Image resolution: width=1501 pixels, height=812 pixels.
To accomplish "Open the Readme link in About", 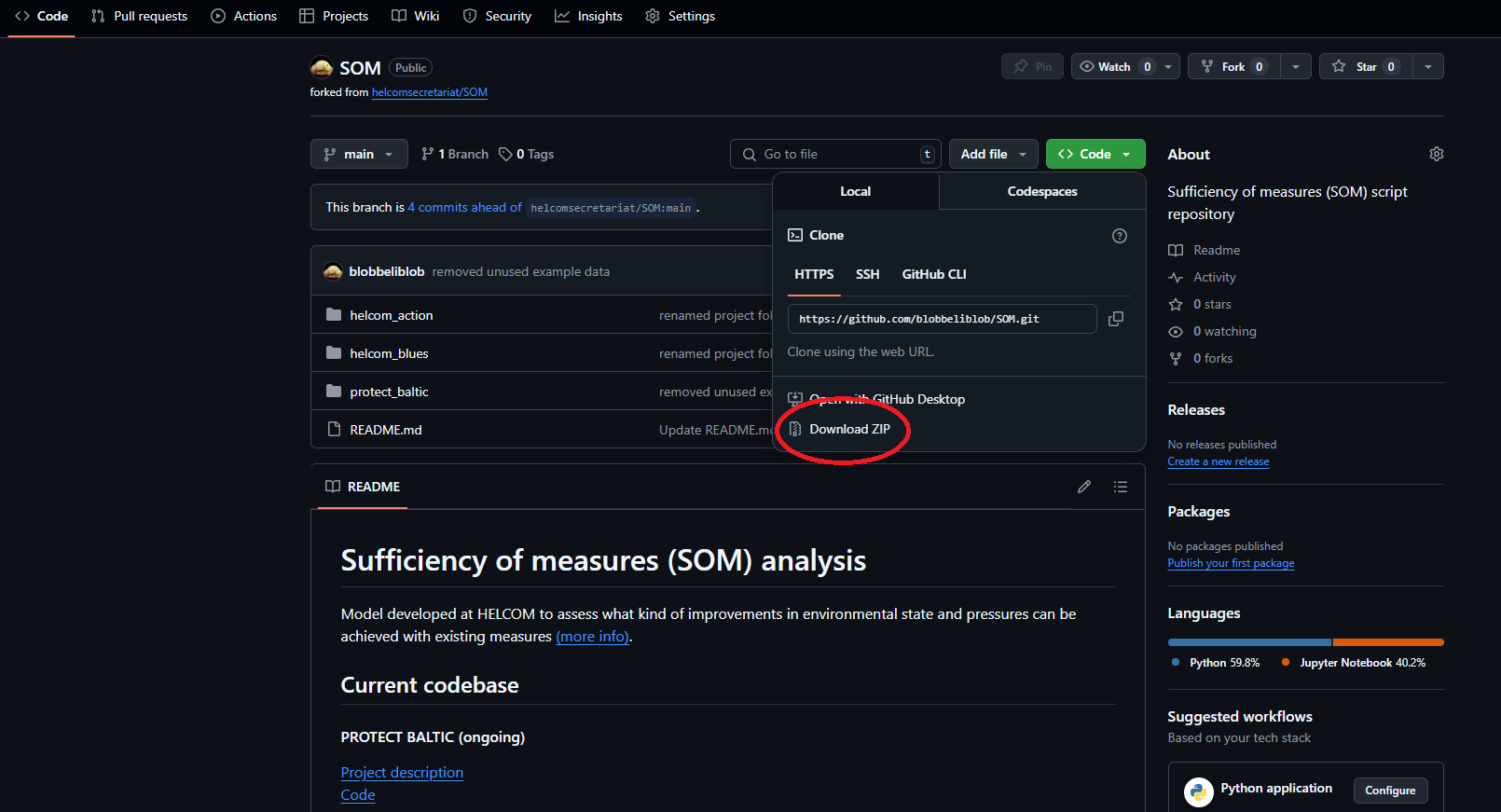I will 1205,250.
